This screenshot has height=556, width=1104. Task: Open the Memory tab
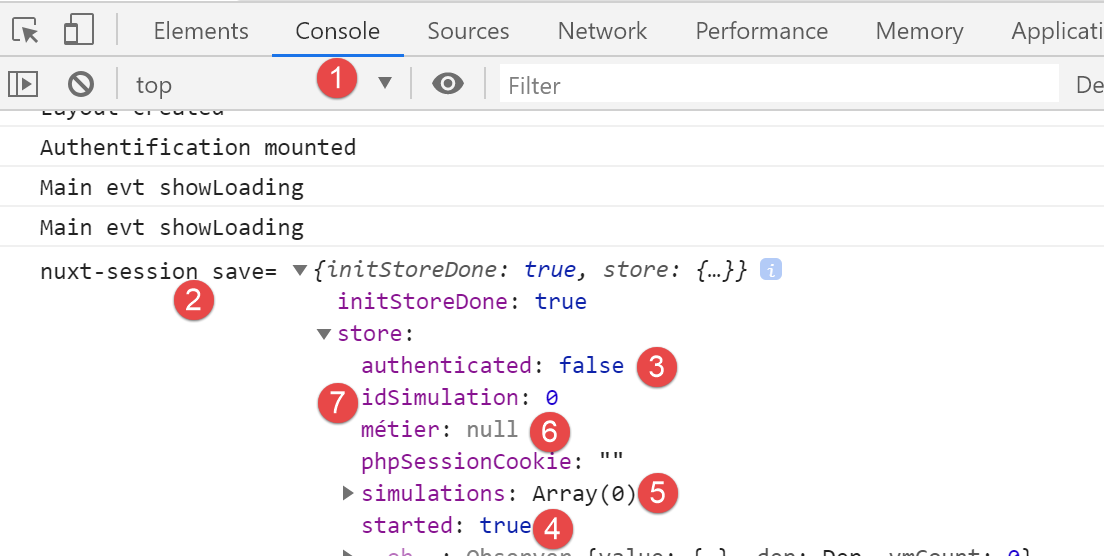coord(919,31)
